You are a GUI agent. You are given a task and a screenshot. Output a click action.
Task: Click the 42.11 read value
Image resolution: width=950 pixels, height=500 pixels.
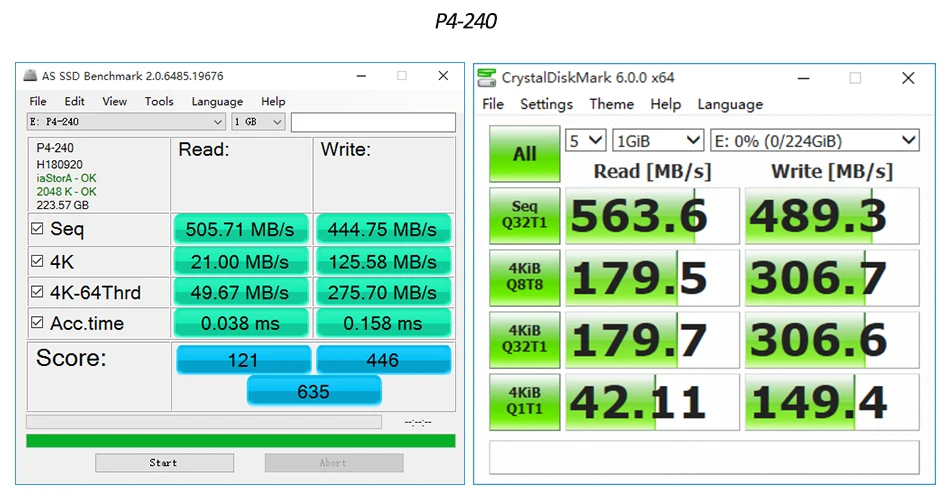(x=652, y=402)
